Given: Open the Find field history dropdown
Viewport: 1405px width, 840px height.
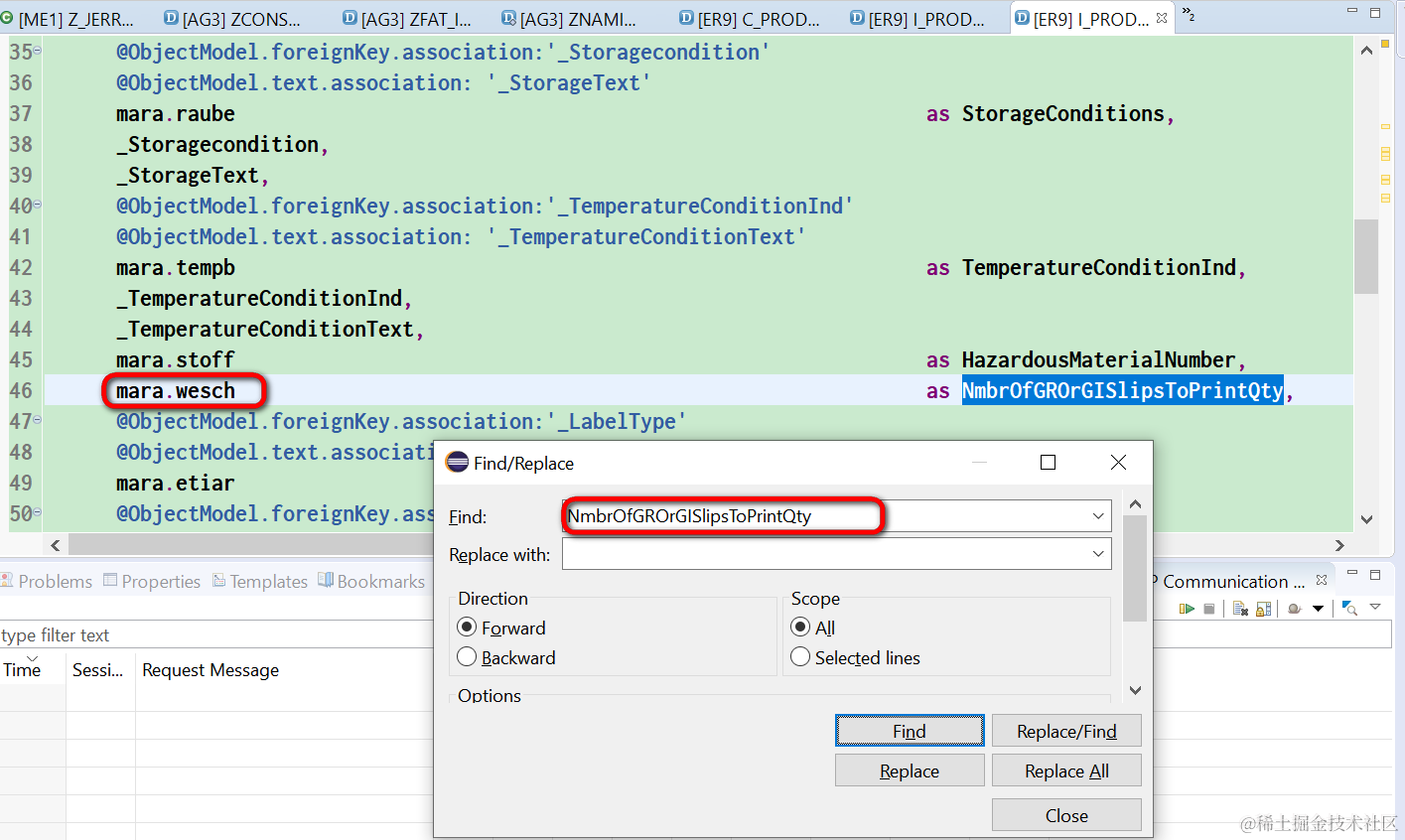Looking at the screenshot, I should pos(1098,515).
